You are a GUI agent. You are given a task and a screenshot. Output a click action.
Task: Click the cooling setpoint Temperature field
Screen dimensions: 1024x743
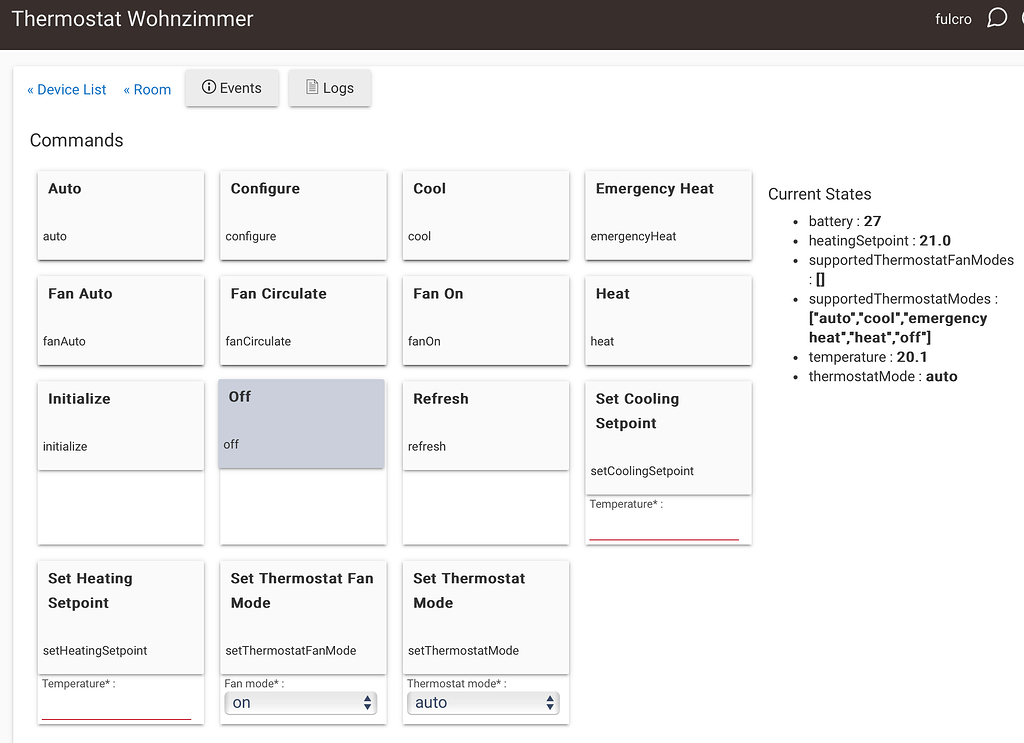pos(664,527)
